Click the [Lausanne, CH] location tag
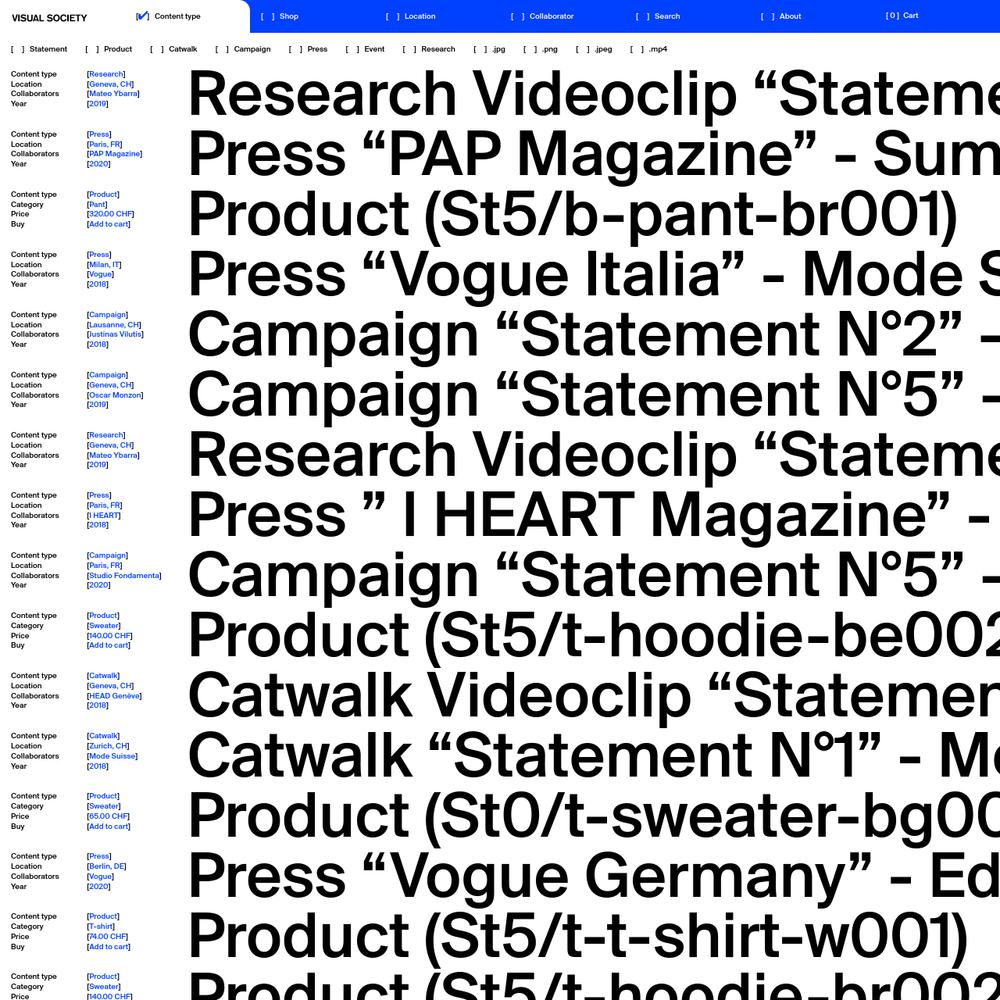 pyautogui.click(x=114, y=325)
